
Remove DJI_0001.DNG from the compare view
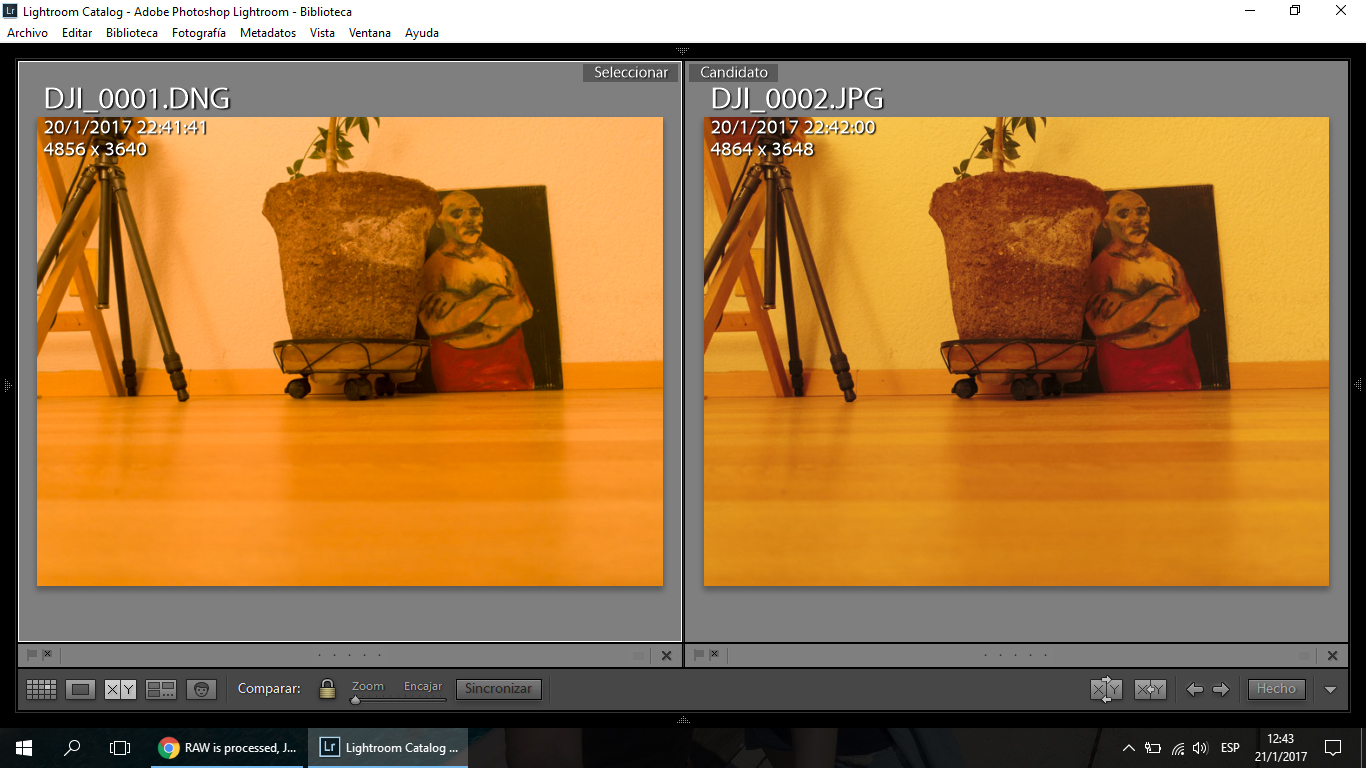point(667,656)
